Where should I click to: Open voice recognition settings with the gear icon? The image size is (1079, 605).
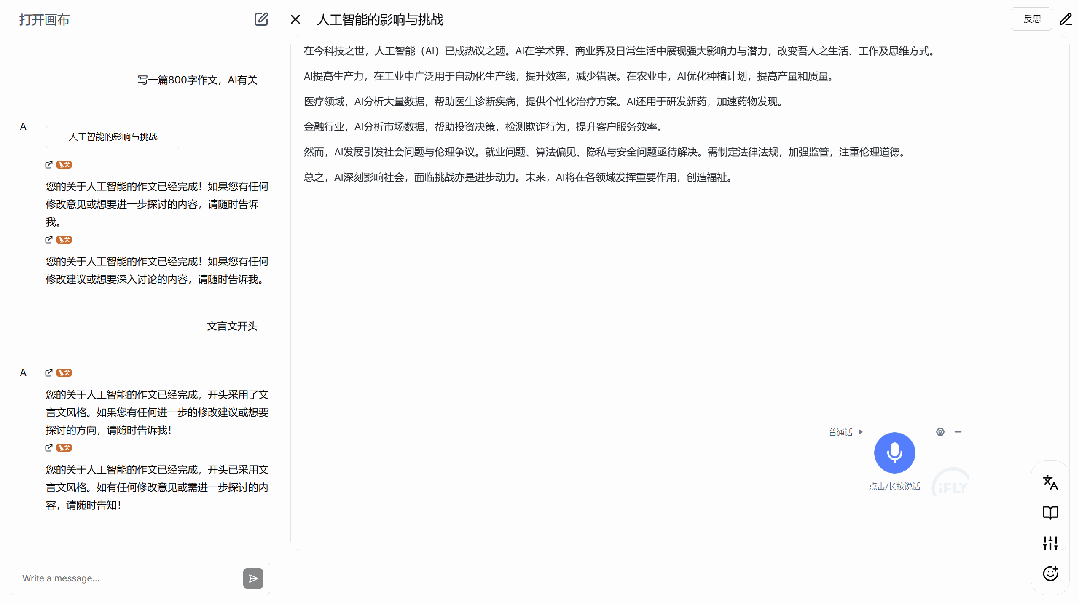coord(938,432)
